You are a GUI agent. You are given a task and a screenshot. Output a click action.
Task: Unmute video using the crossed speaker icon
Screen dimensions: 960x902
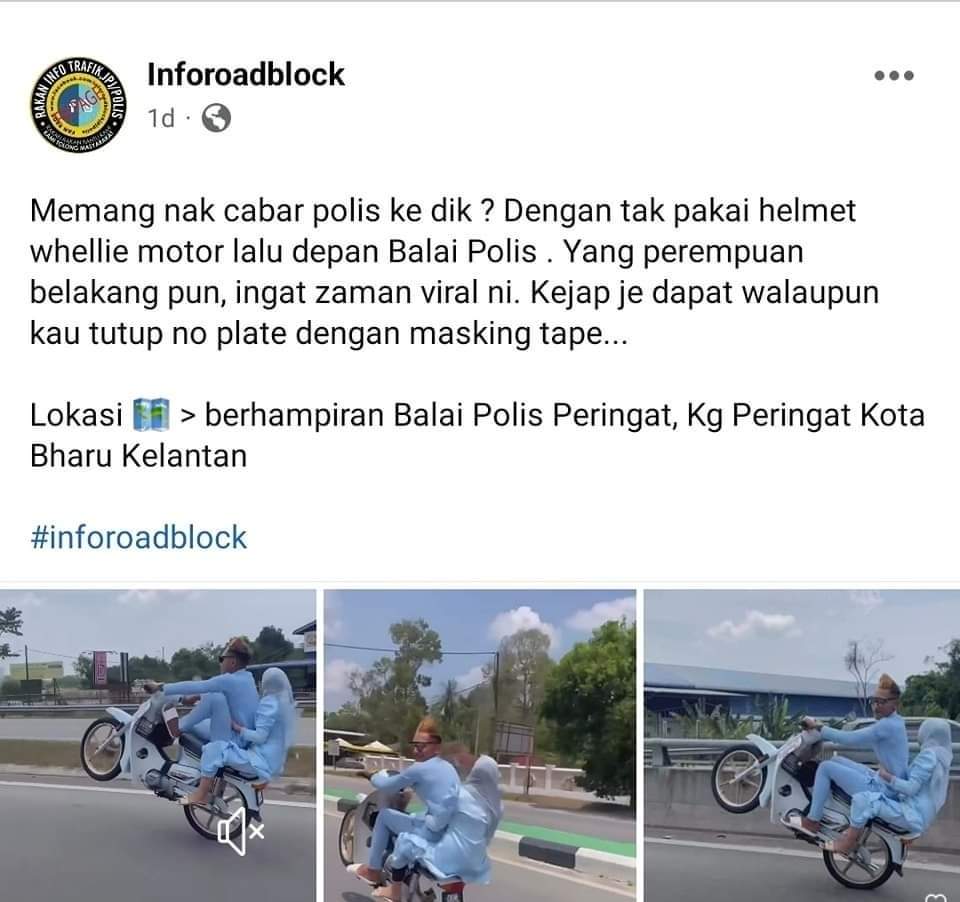[x=241, y=831]
